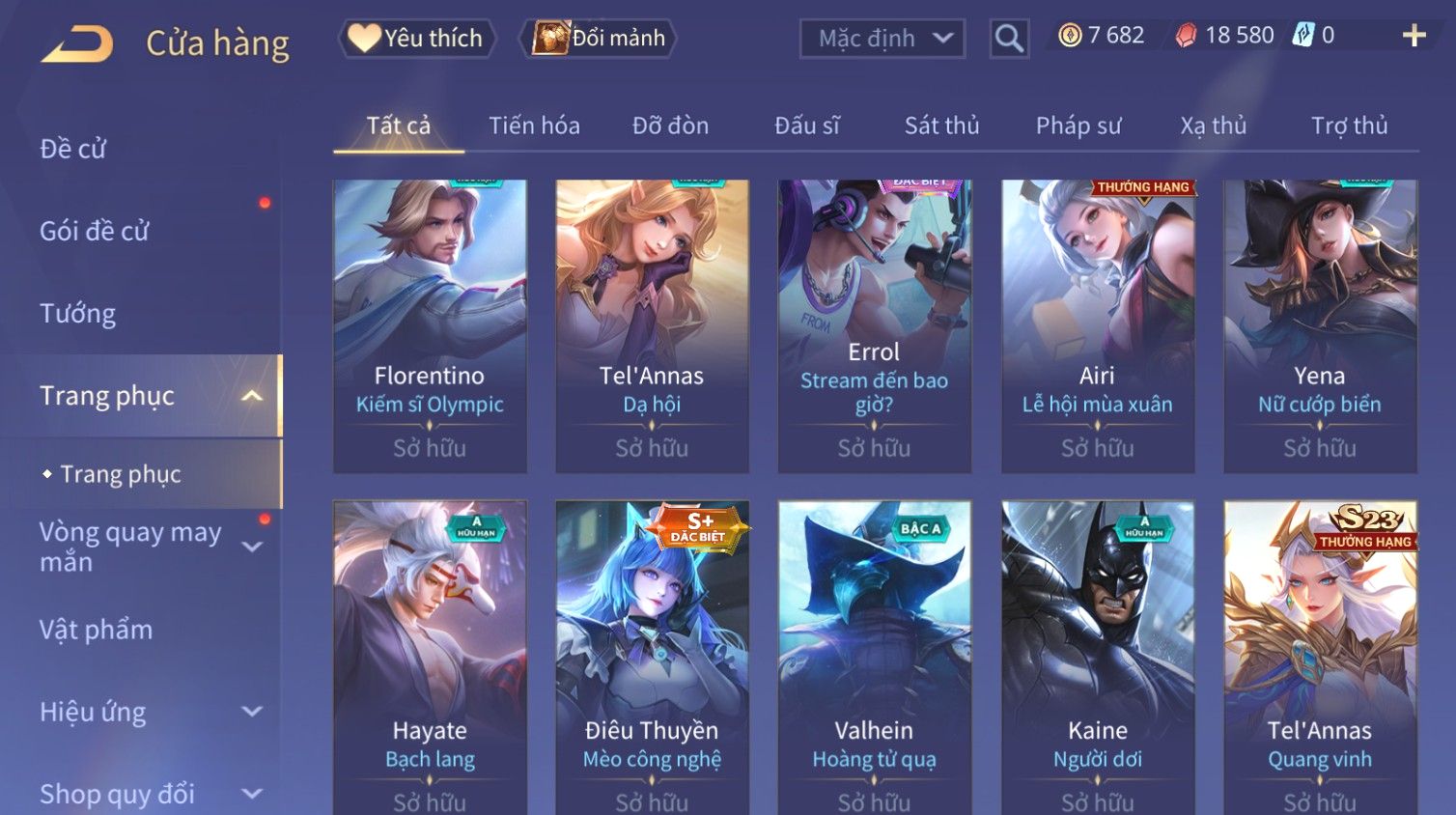The width and height of the screenshot is (1456, 815).
Task: Open Yêu thích heart favorites
Action: coord(416,39)
